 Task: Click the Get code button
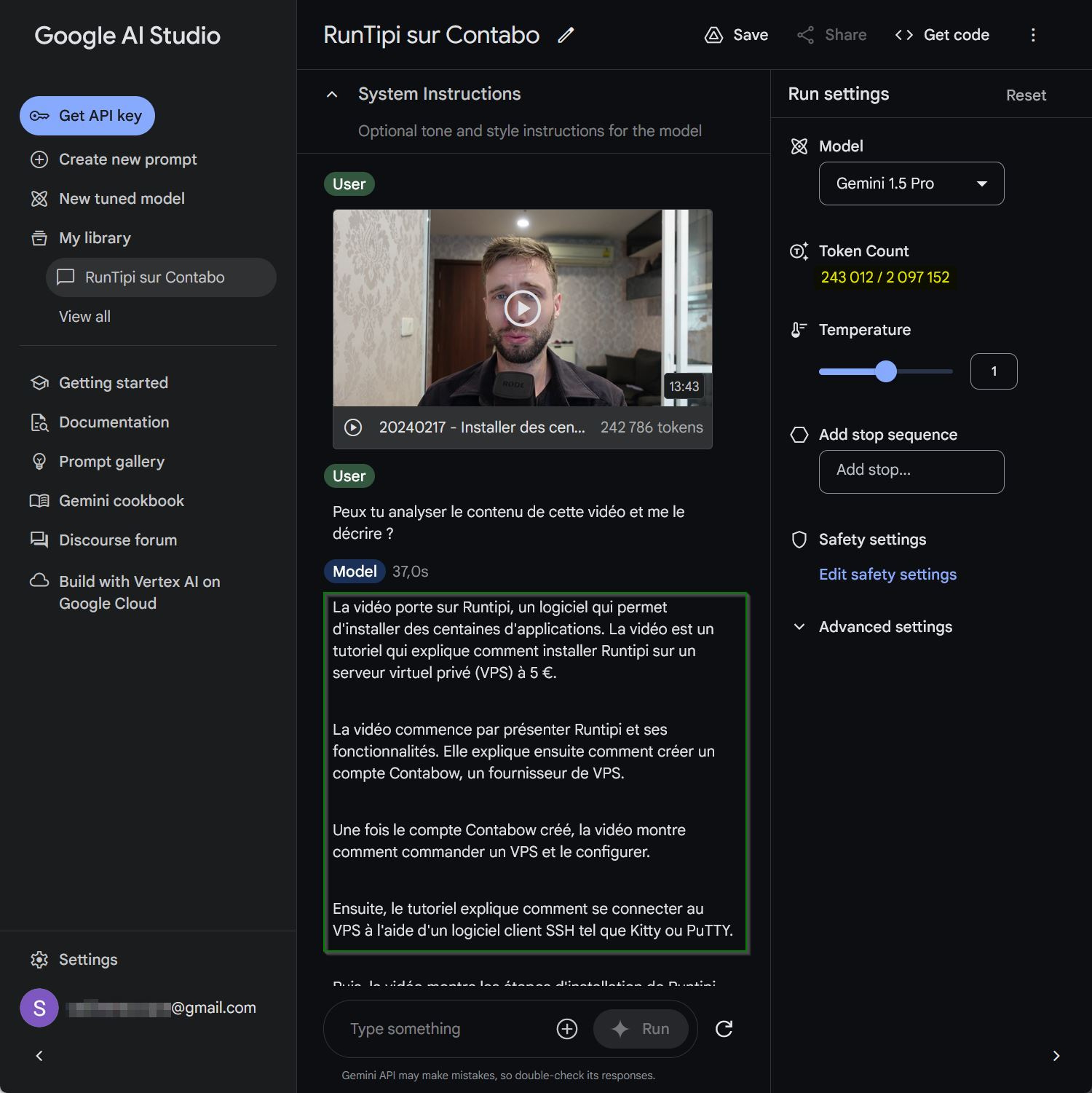click(942, 35)
